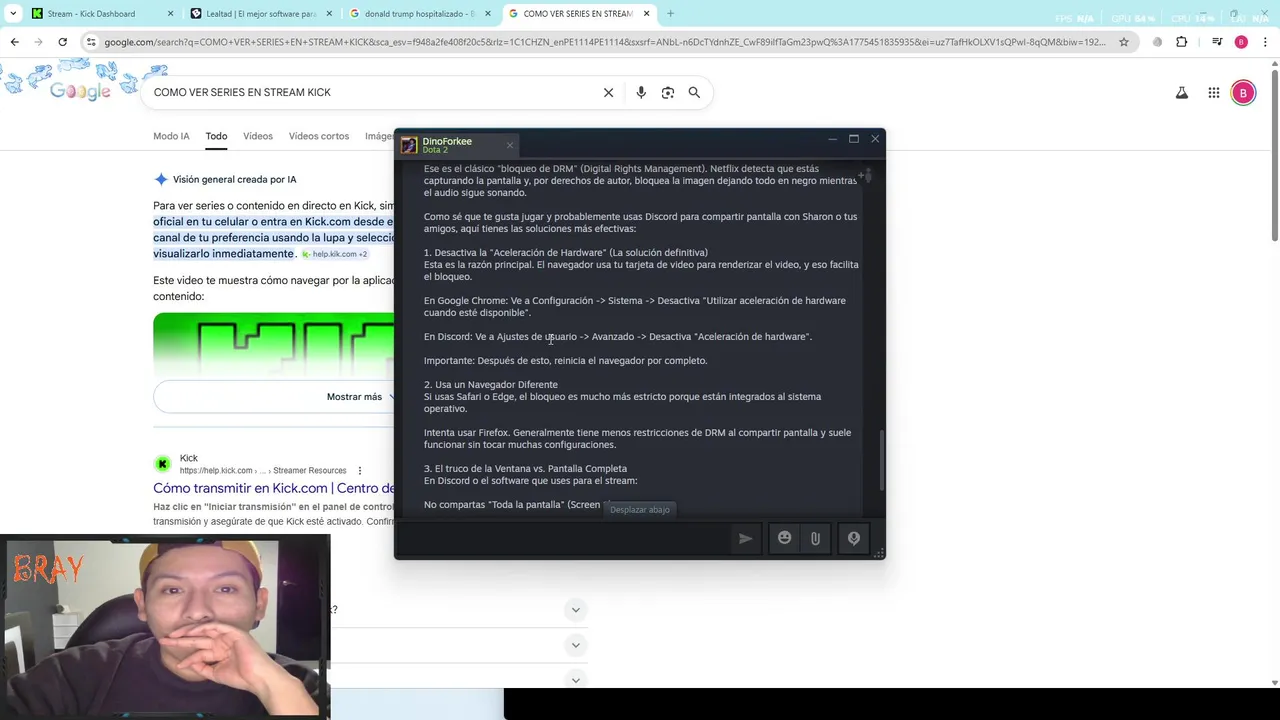Click the Google page vertical scrollbar
1280x720 pixels.
point(1274,155)
